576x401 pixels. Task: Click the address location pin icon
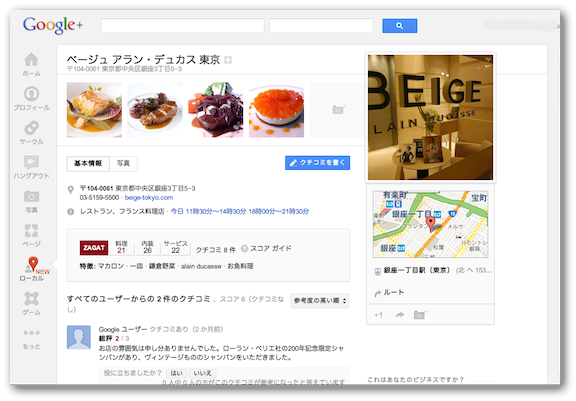[x=71, y=190]
